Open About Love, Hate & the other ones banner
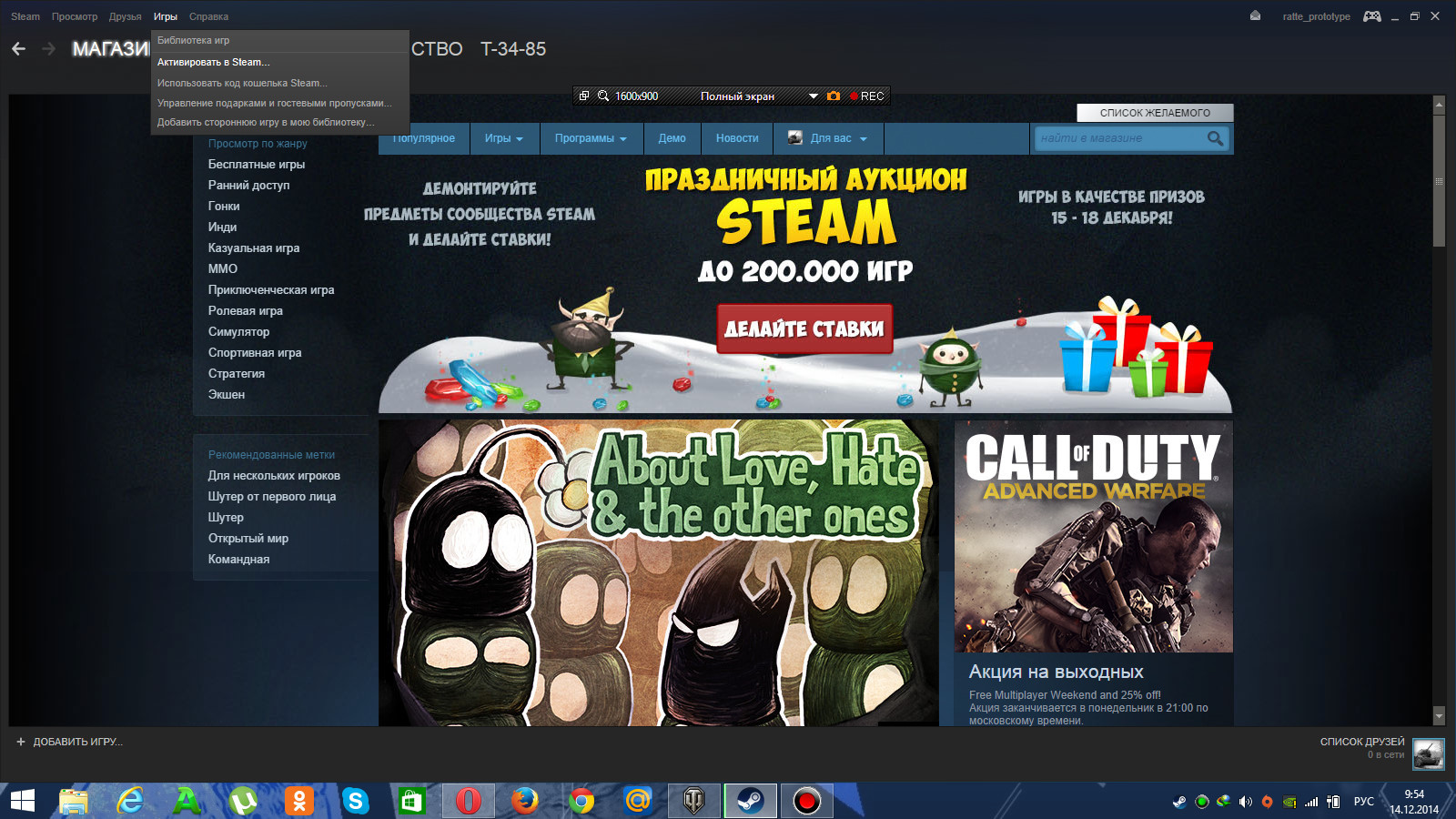The height and width of the screenshot is (819, 1456). pos(658,572)
